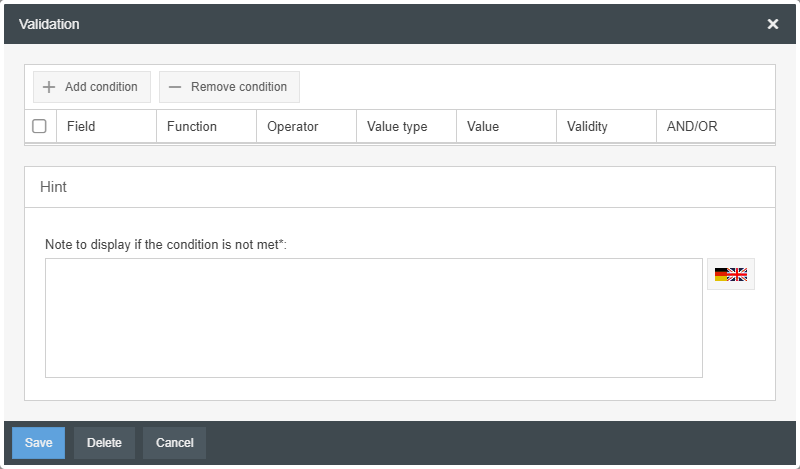This screenshot has height=469, width=800.
Task: Open the German/English language flag selector
Action: pos(731,274)
